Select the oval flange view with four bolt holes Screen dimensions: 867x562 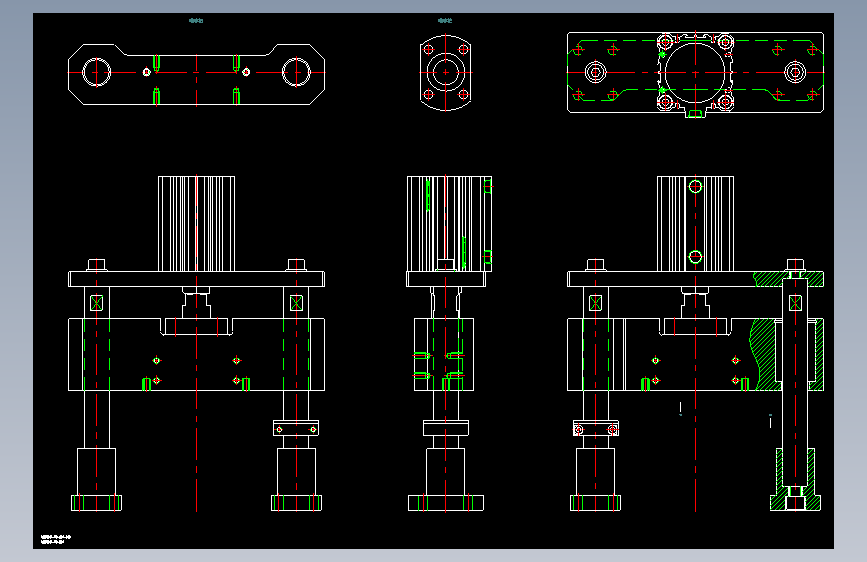click(x=445, y=72)
